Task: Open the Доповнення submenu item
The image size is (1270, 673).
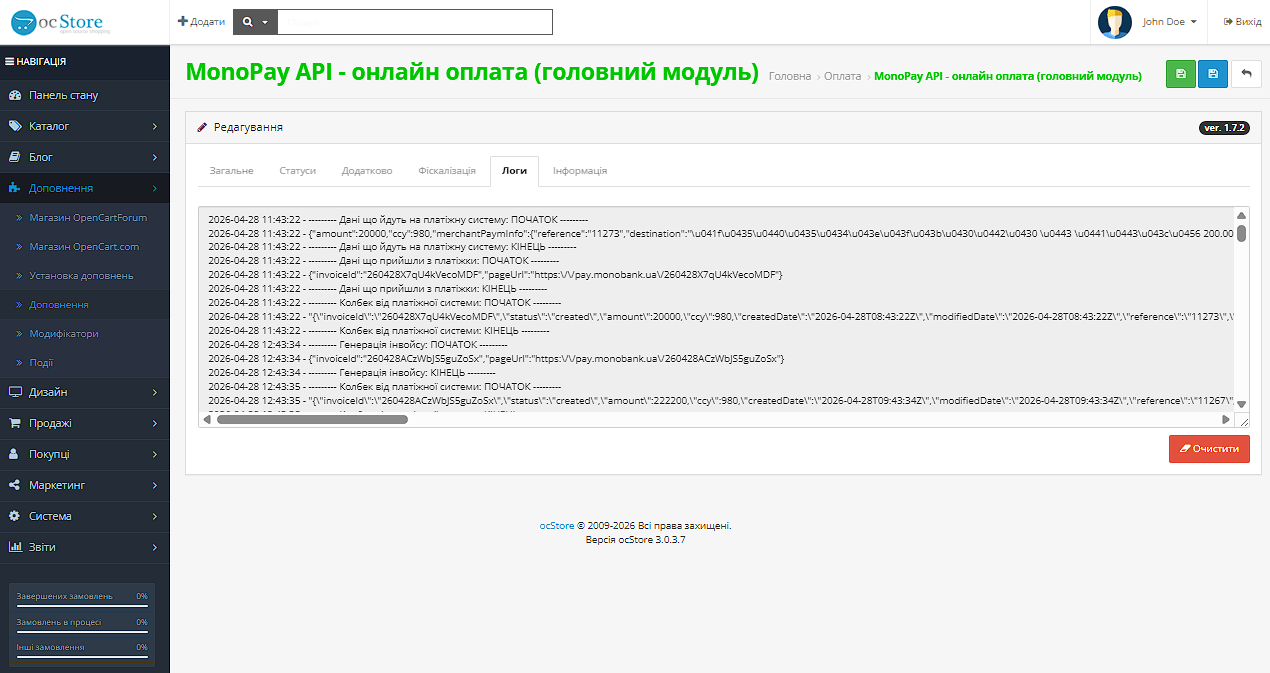Action: pos(59,305)
